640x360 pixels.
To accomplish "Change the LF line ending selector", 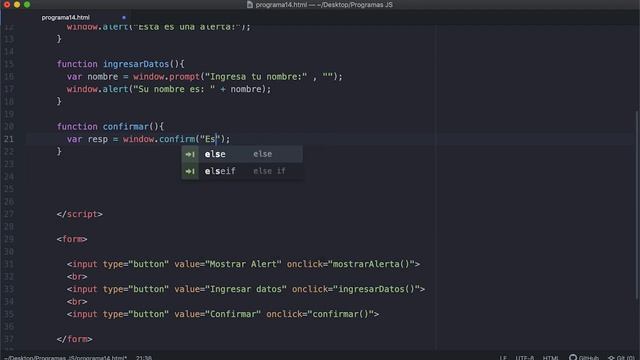I will (503, 357).
